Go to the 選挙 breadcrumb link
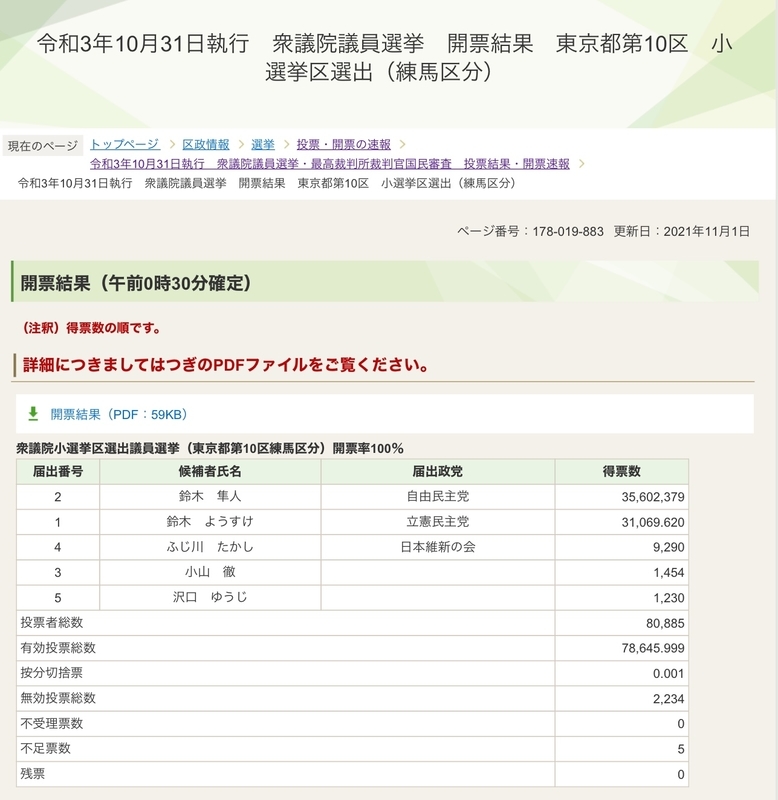 click(263, 144)
